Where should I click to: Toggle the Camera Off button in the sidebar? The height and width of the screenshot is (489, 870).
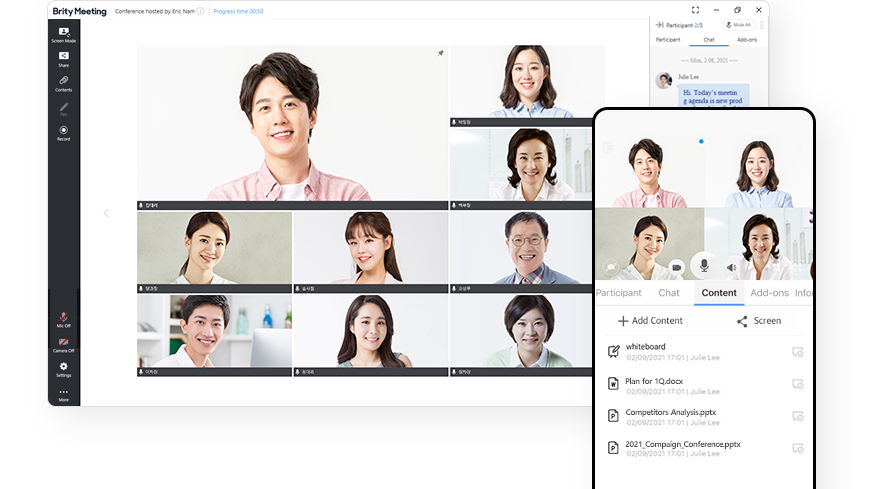click(64, 345)
